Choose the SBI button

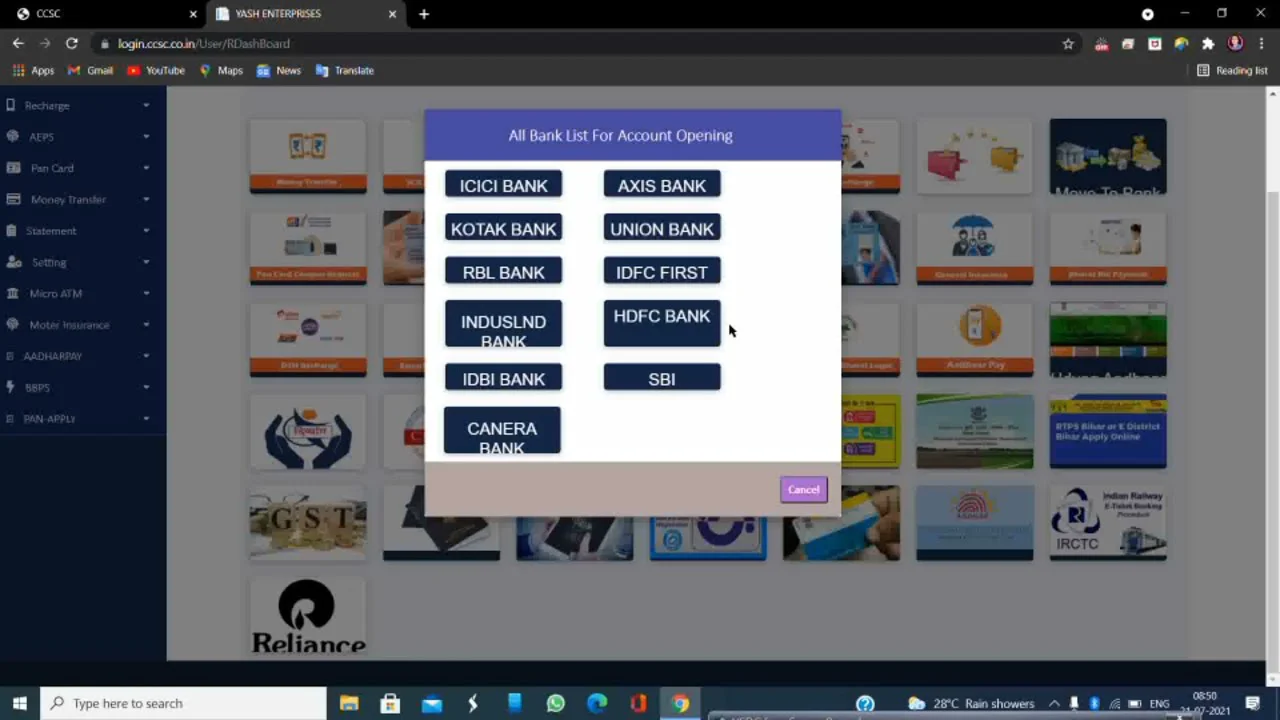662,378
